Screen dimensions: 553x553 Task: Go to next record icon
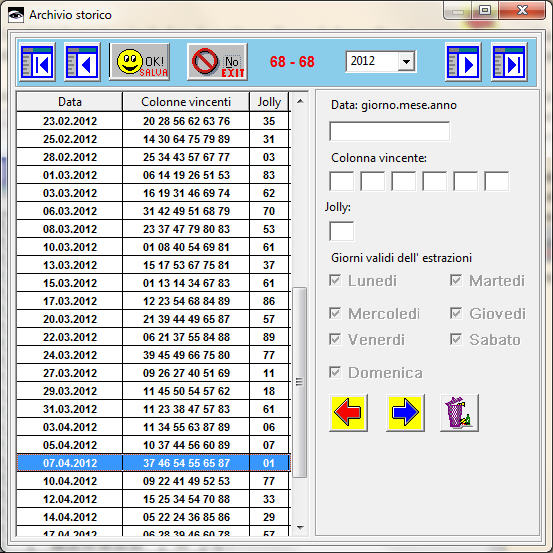463,62
